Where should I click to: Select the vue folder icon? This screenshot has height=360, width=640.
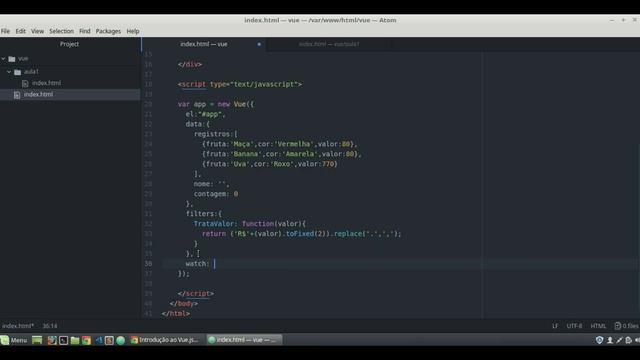click(x=12, y=59)
